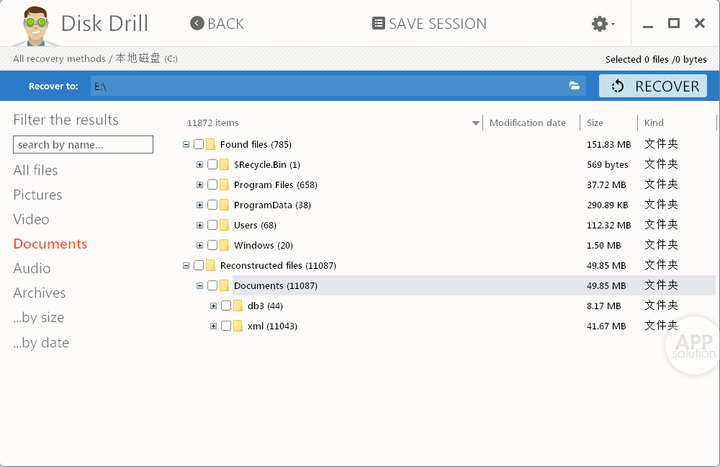Sort by Kind column header

click(x=654, y=123)
